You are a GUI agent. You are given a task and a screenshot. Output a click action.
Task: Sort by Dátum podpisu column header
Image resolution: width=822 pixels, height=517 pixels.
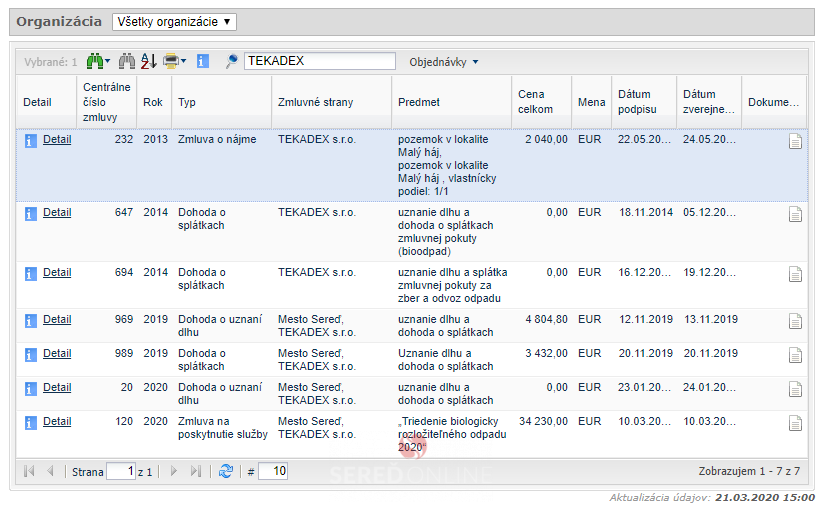pos(644,102)
